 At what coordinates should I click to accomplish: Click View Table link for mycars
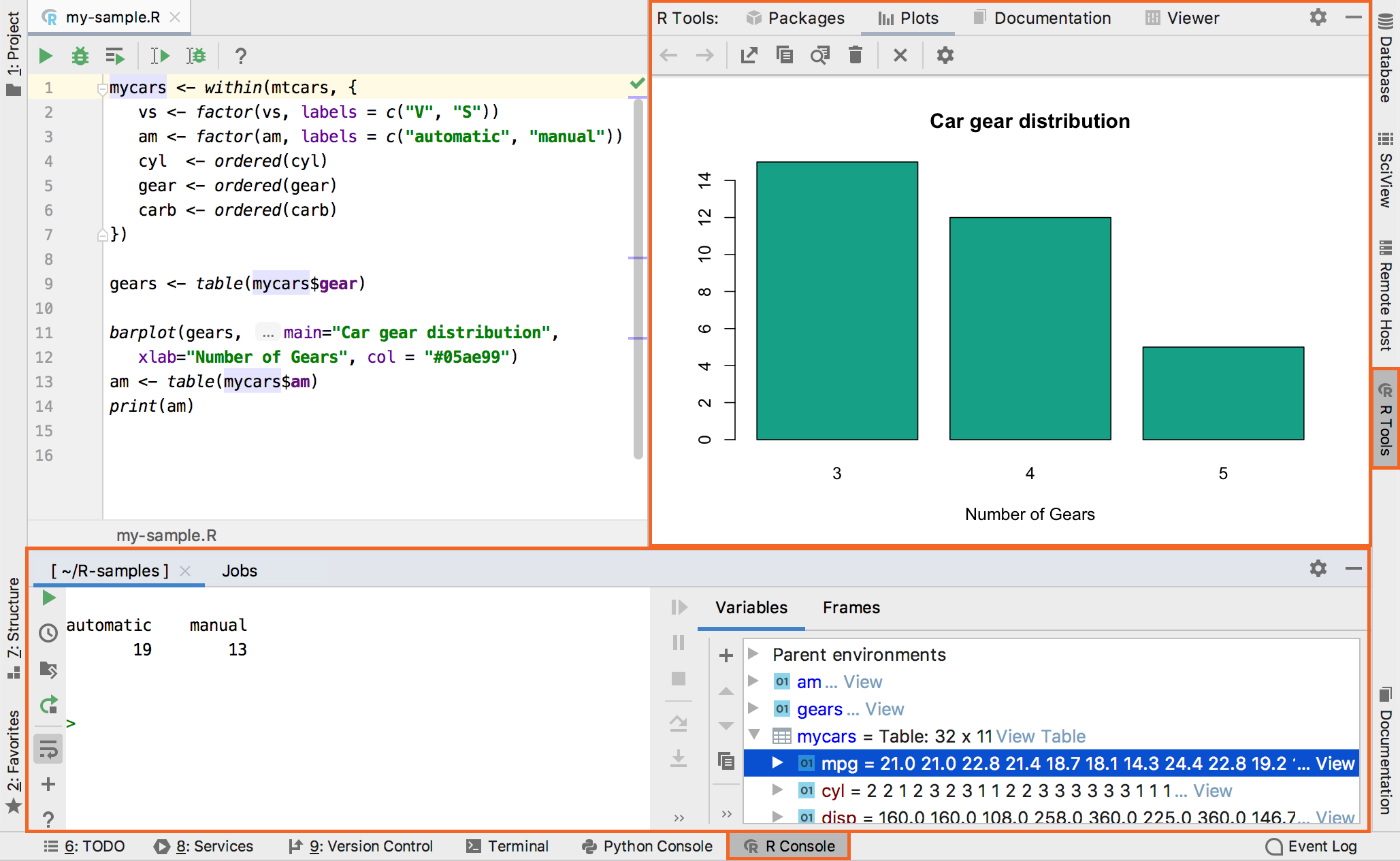pyautogui.click(x=1040, y=736)
